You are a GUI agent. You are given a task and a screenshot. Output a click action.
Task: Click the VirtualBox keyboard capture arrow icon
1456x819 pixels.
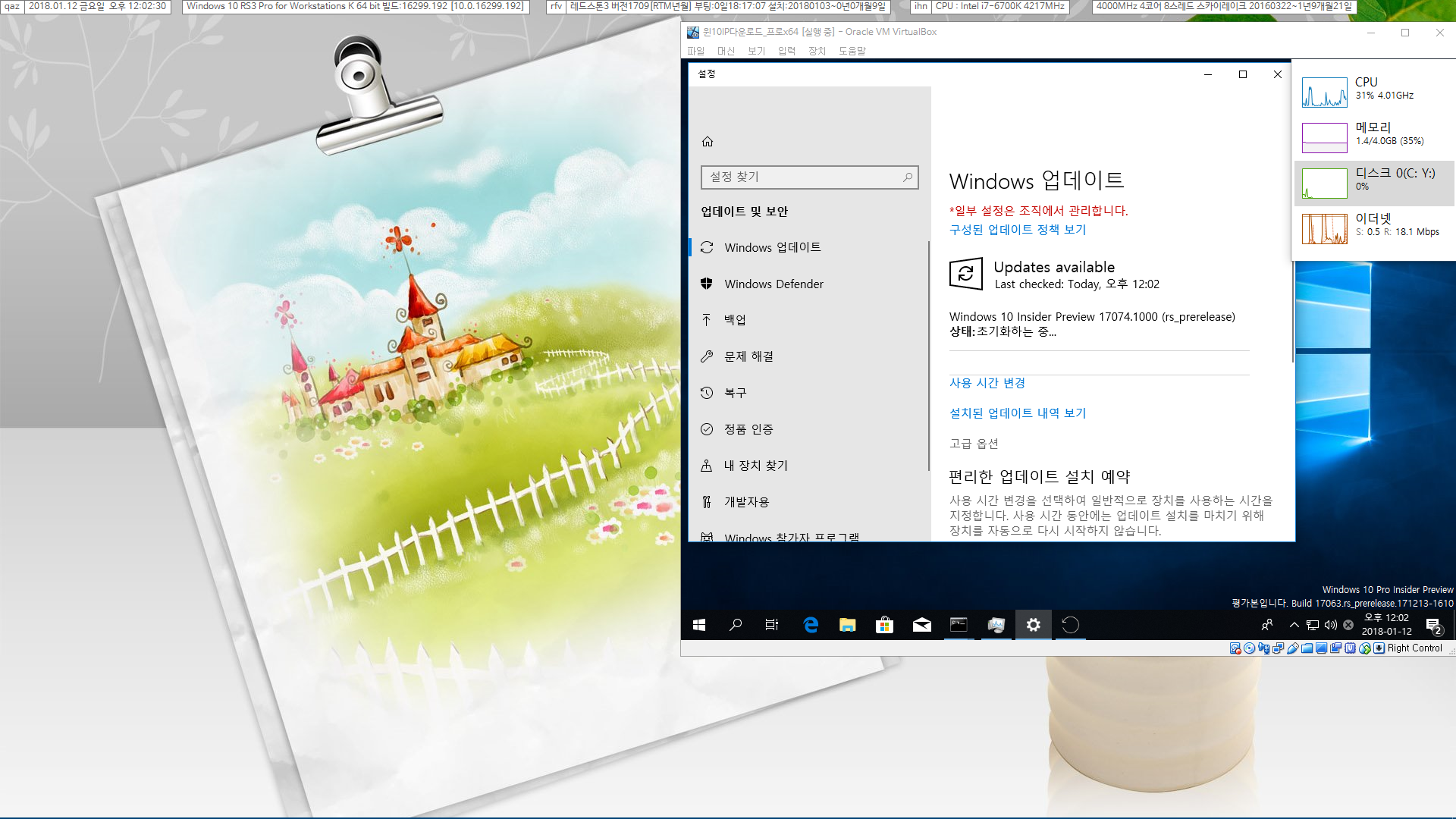pos(1379,648)
